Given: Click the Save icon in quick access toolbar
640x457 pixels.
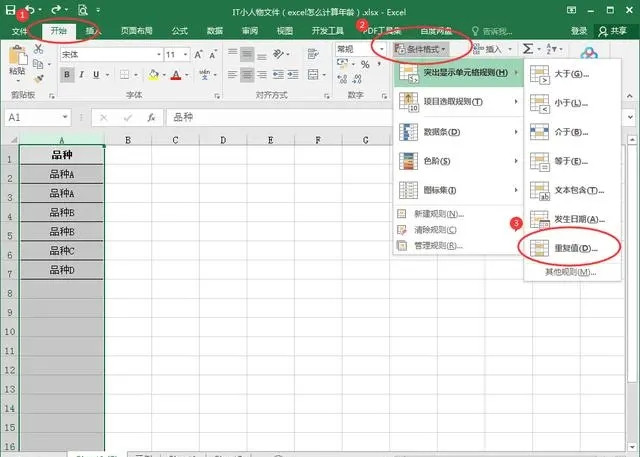Looking at the screenshot, I should point(11,9).
